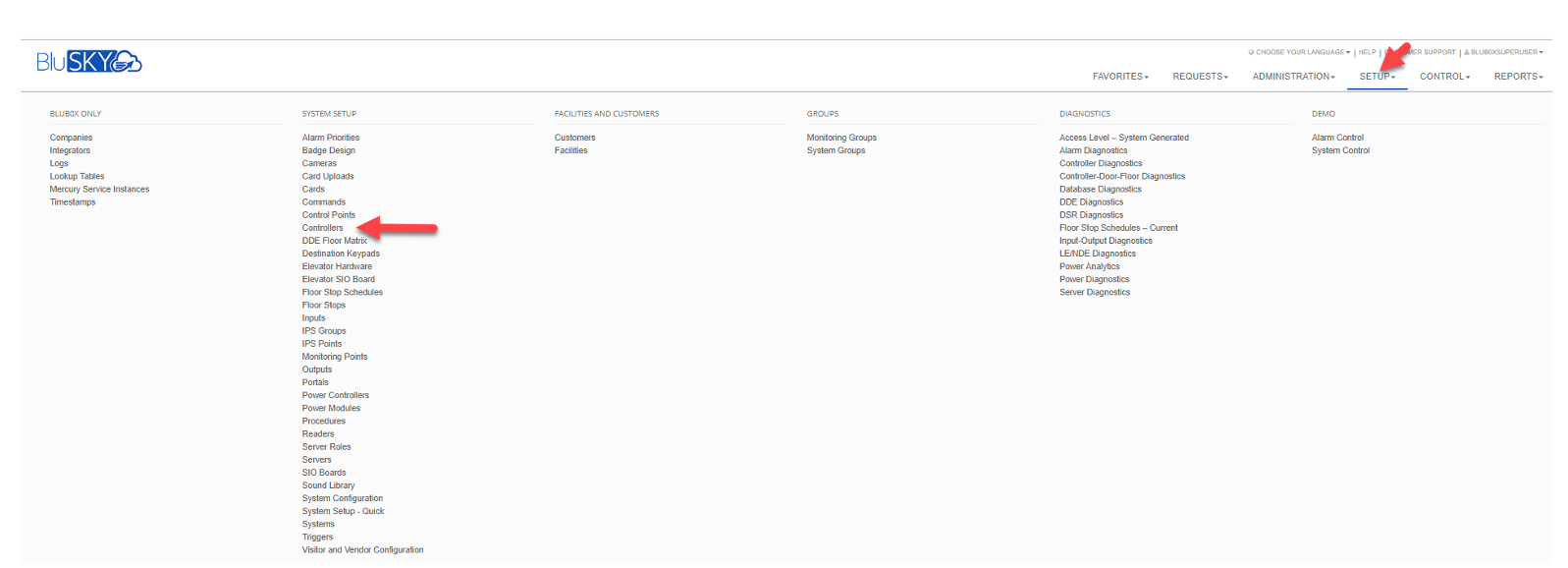Screen dimensions: 1568x568
Task: Open Power Analytics diagnostics
Action: (x=1089, y=266)
